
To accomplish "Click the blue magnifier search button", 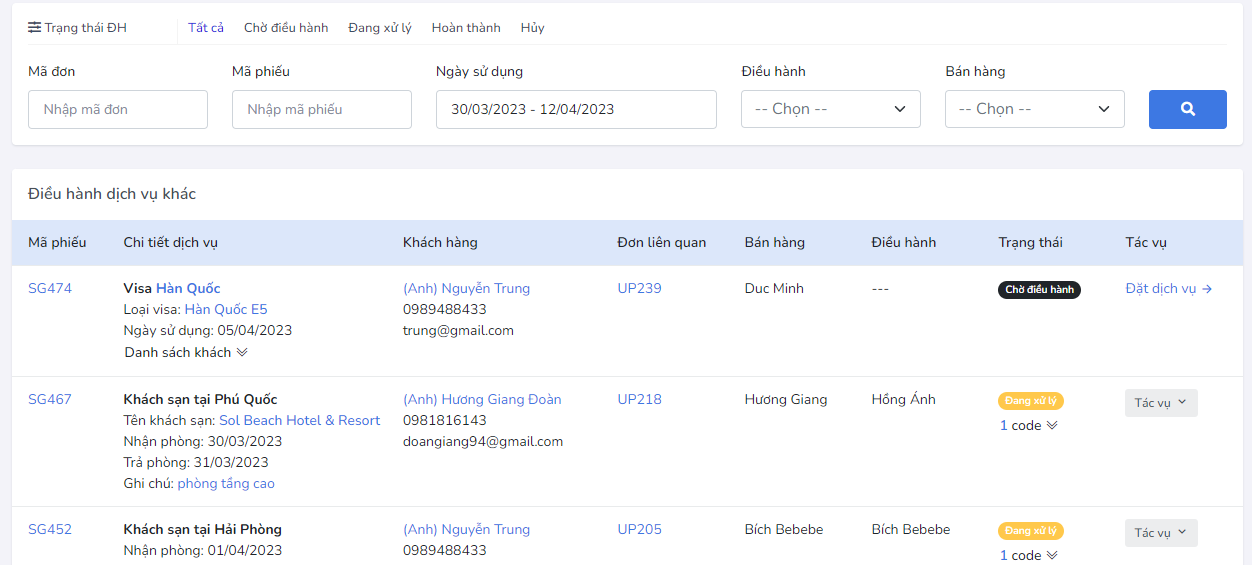I will [x=1187, y=109].
